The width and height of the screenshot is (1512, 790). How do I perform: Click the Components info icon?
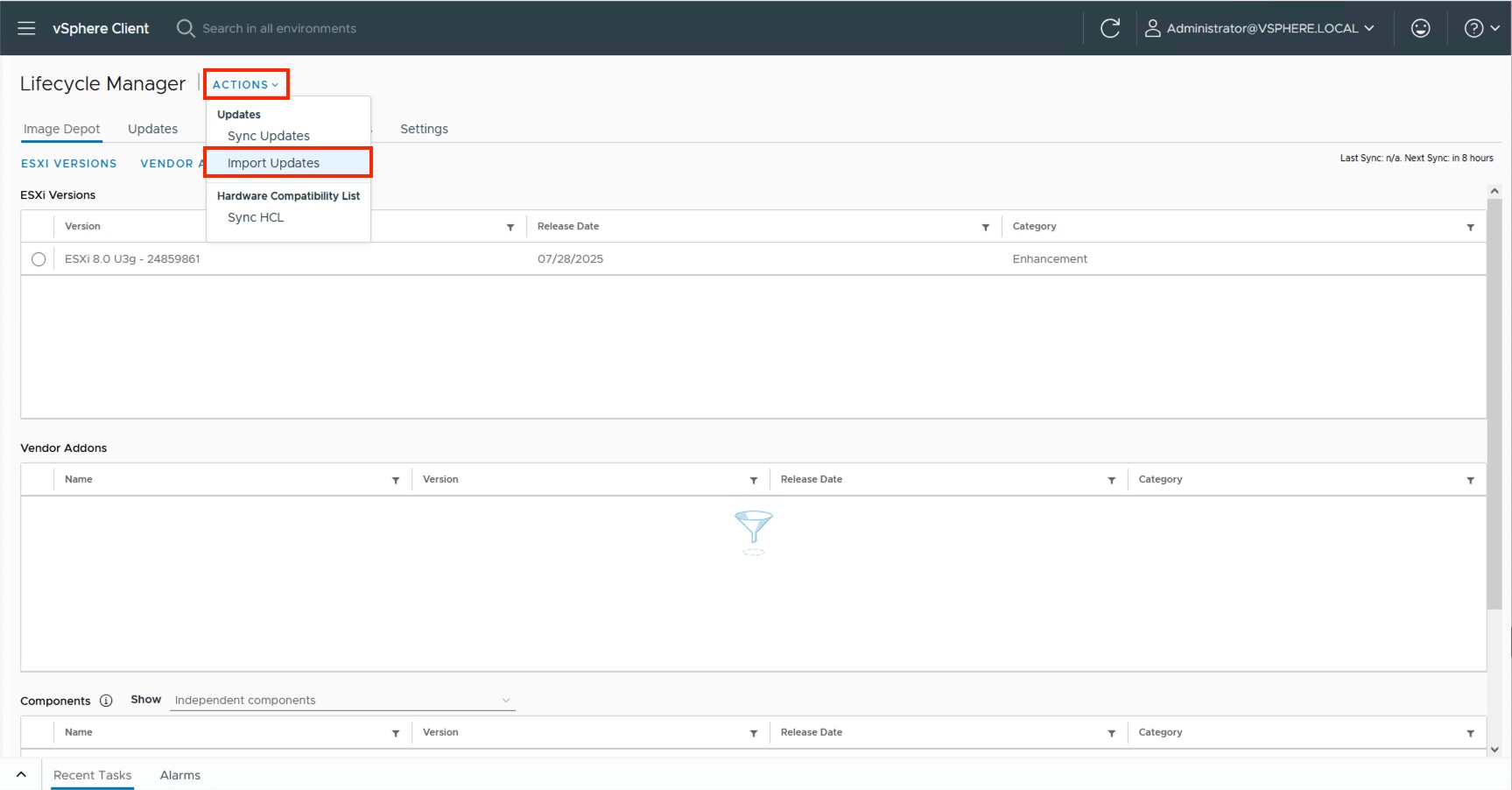pyautogui.click(x=106, y=701)
